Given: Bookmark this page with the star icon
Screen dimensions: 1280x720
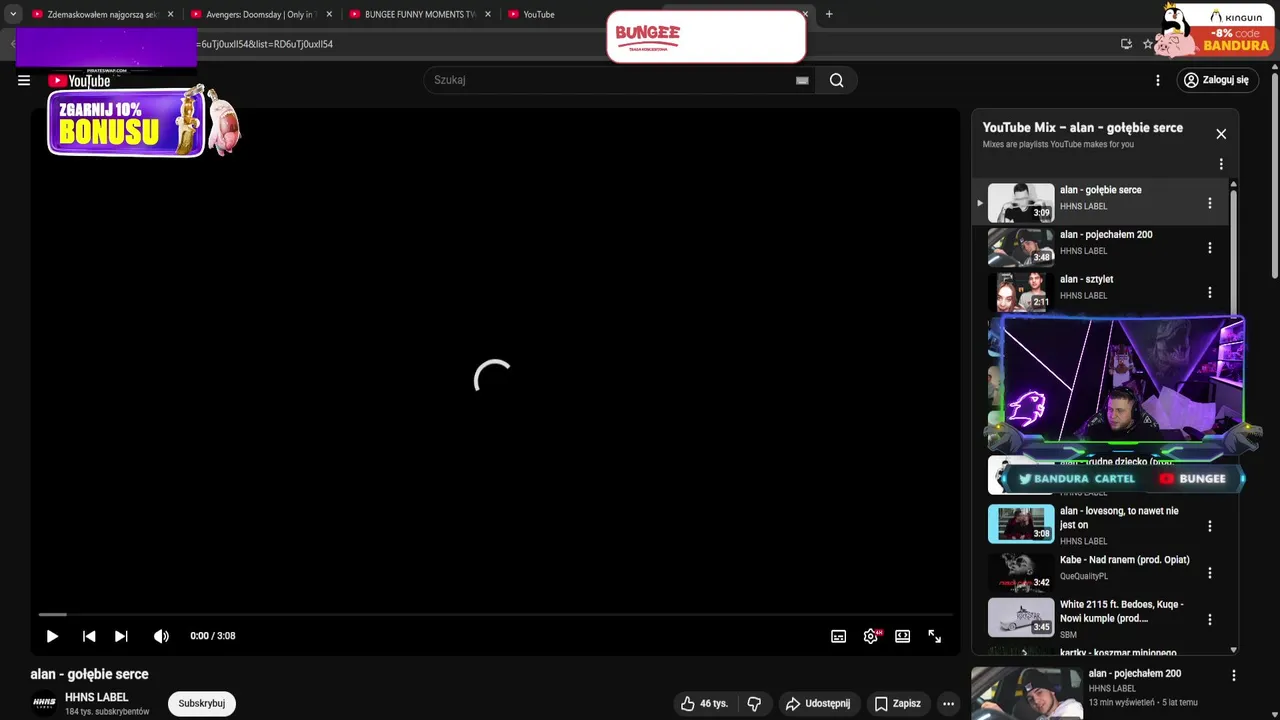Looking at the screenshot, I should tap(1148, 44).
